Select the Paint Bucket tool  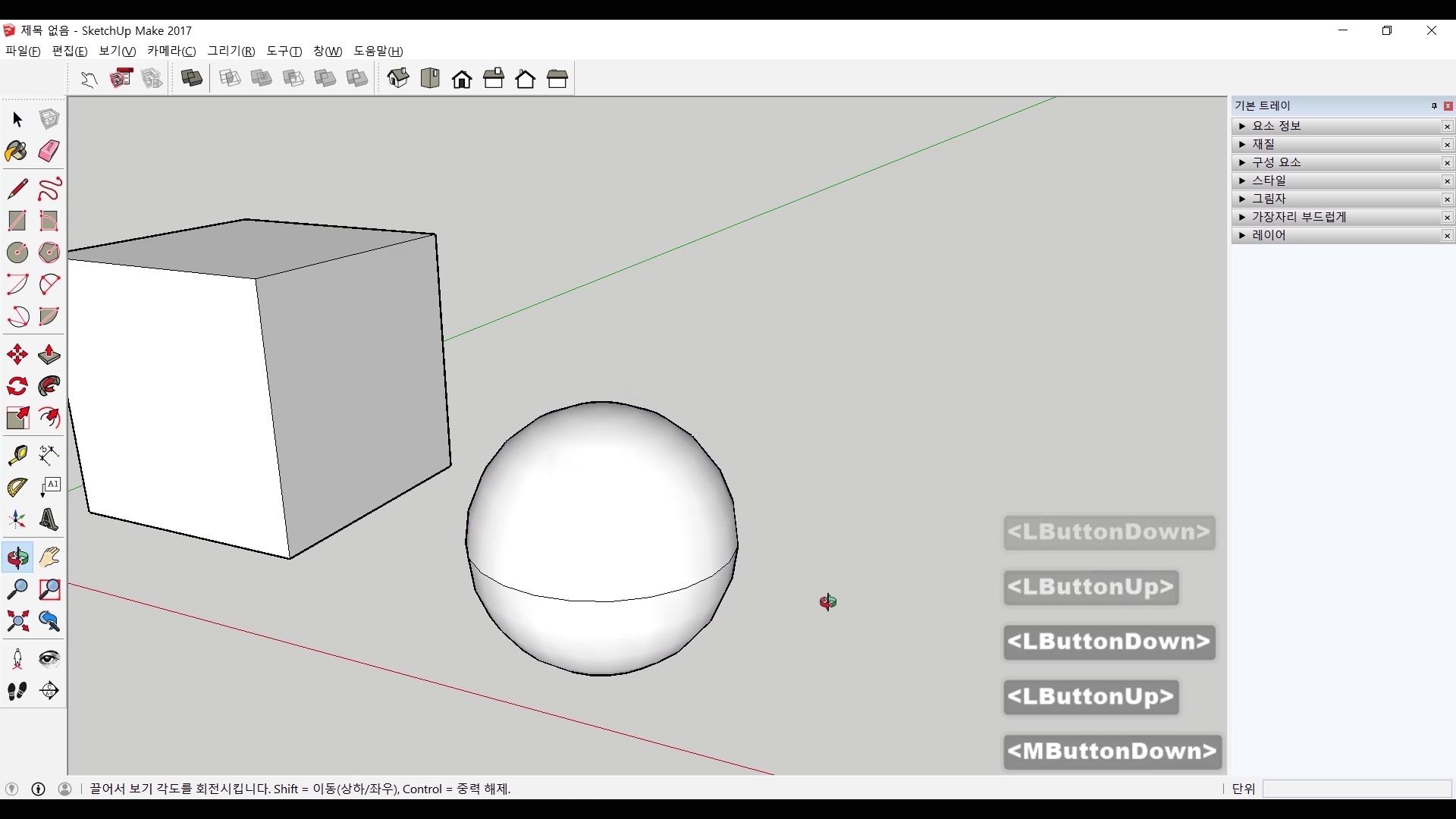(x=17, y=151)
